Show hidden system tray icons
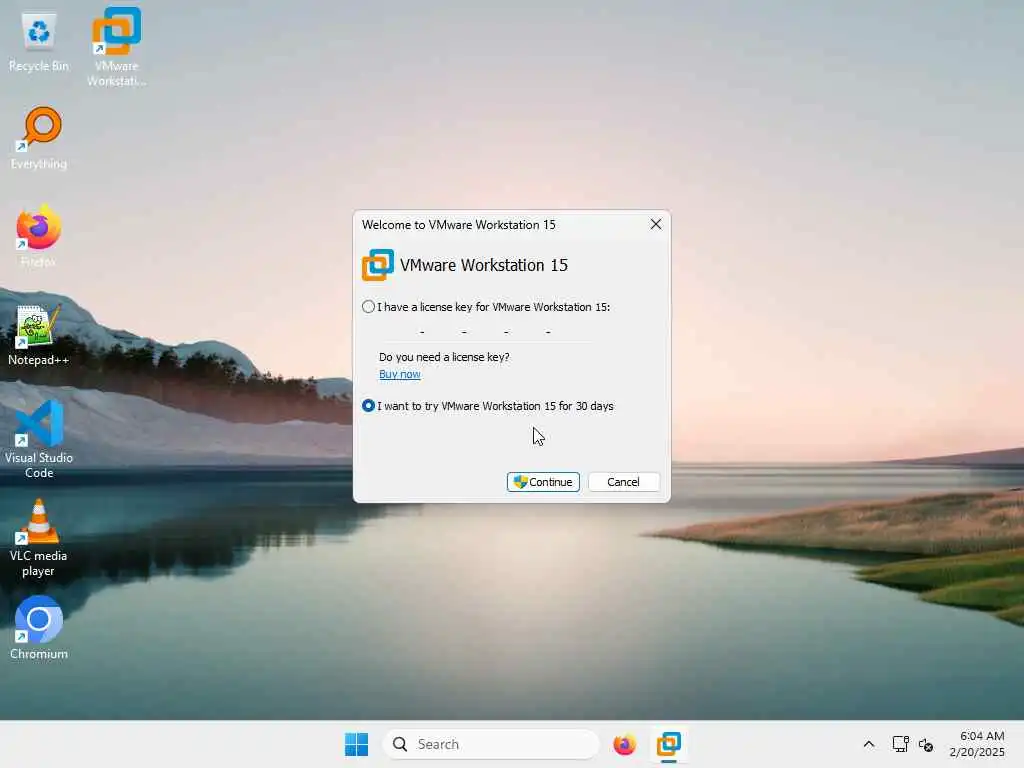This screenshot has width=1024, height=768. [x=869, y=744]
